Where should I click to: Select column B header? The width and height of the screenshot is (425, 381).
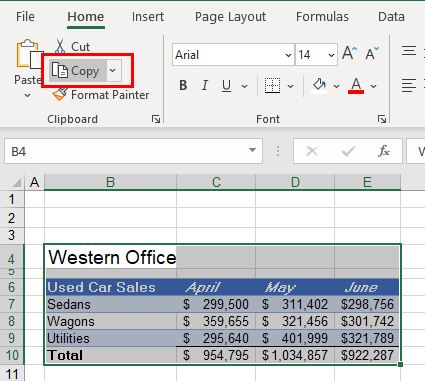[x=110, y=182]
